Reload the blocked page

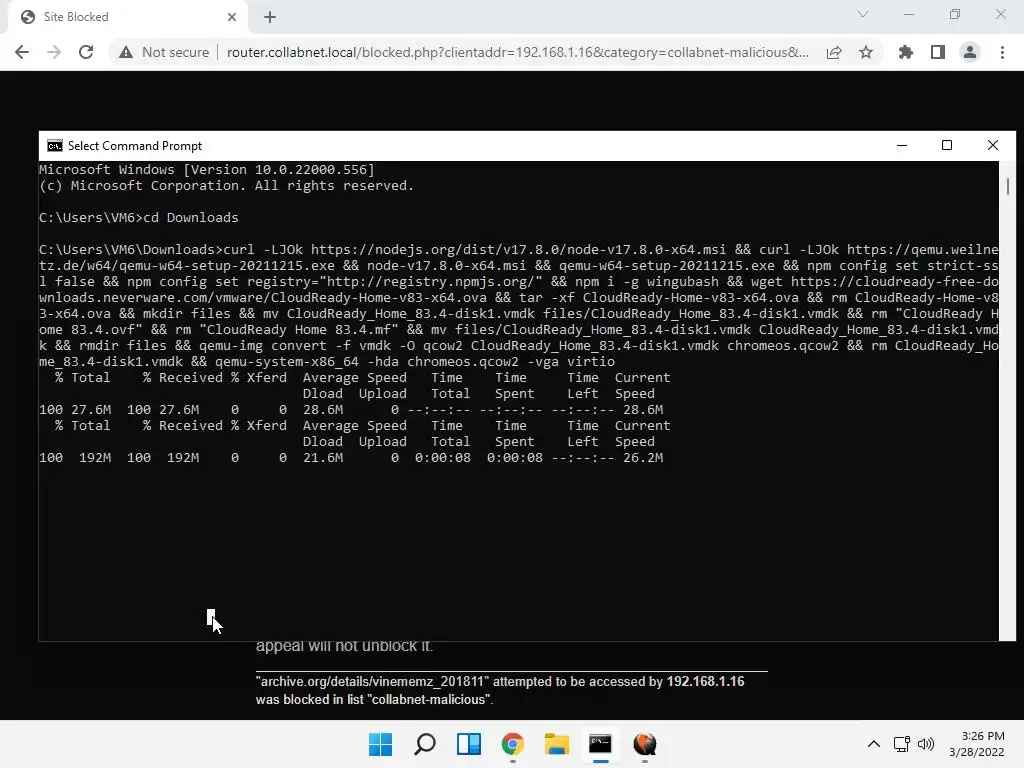(86, 52)
